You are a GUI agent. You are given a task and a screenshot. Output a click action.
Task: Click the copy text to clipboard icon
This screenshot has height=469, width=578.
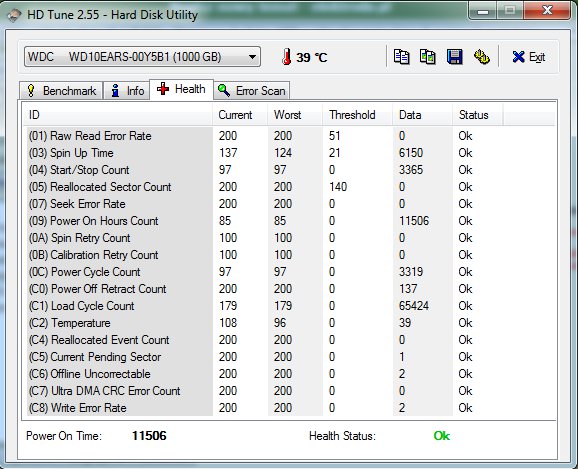point(401,57)
